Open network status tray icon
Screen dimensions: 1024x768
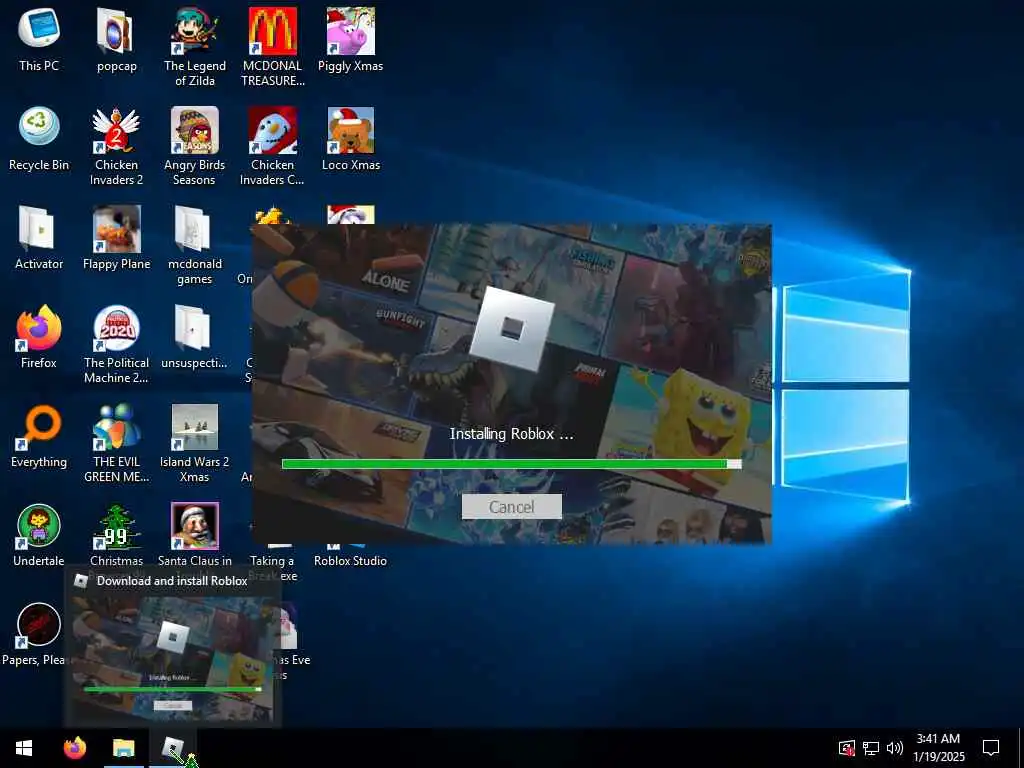coord(871,748)
